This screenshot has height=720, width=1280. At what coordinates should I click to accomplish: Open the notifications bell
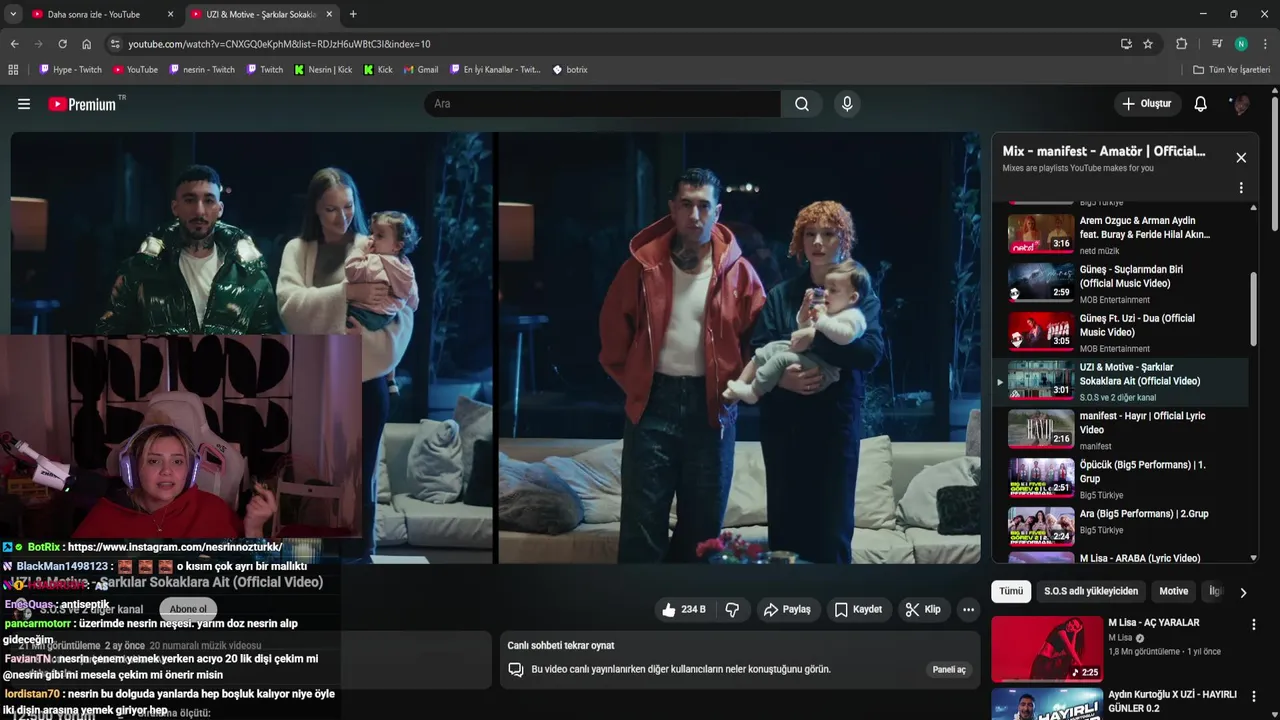pos(1201,104)
